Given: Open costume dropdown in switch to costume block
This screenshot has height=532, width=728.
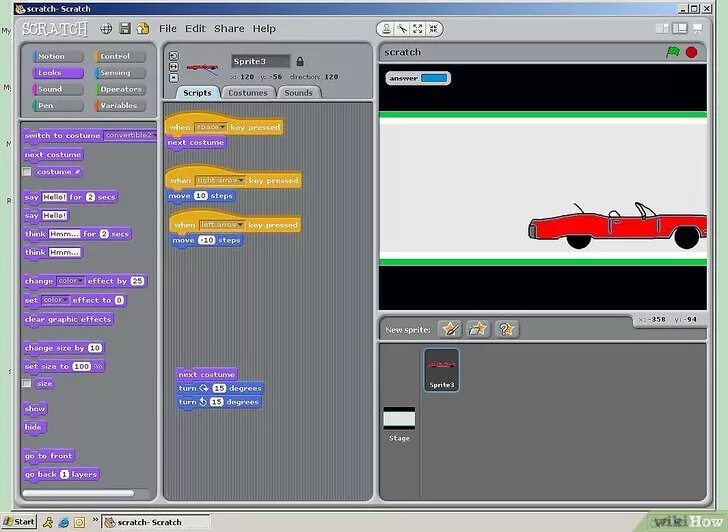Looking at the screenshot, I should tap(130, 135).
